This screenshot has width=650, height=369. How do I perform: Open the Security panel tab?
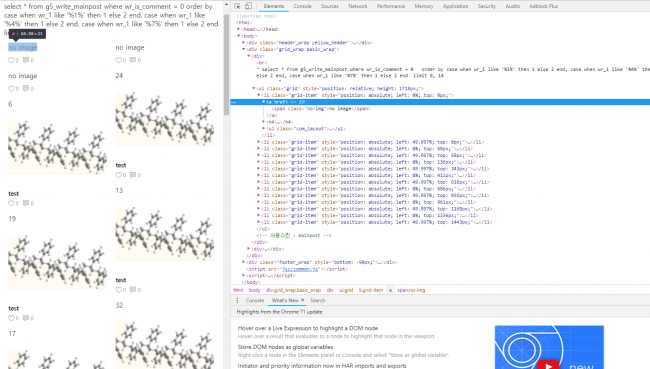pyautogui.click(x=487, y=6)
